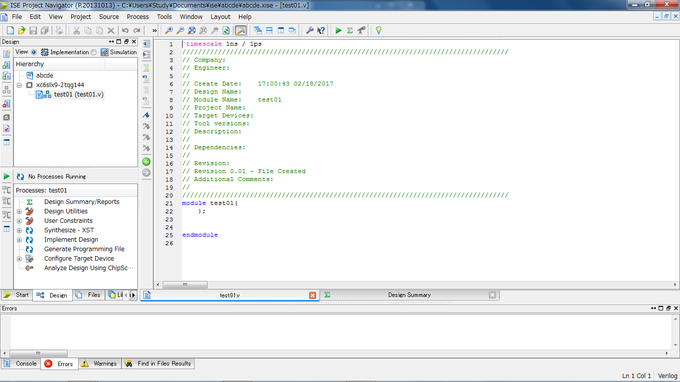Switch to the Warnings tab
Image resolution: width=680 pixels, height=382 pixels.
[x=99, y=363]
